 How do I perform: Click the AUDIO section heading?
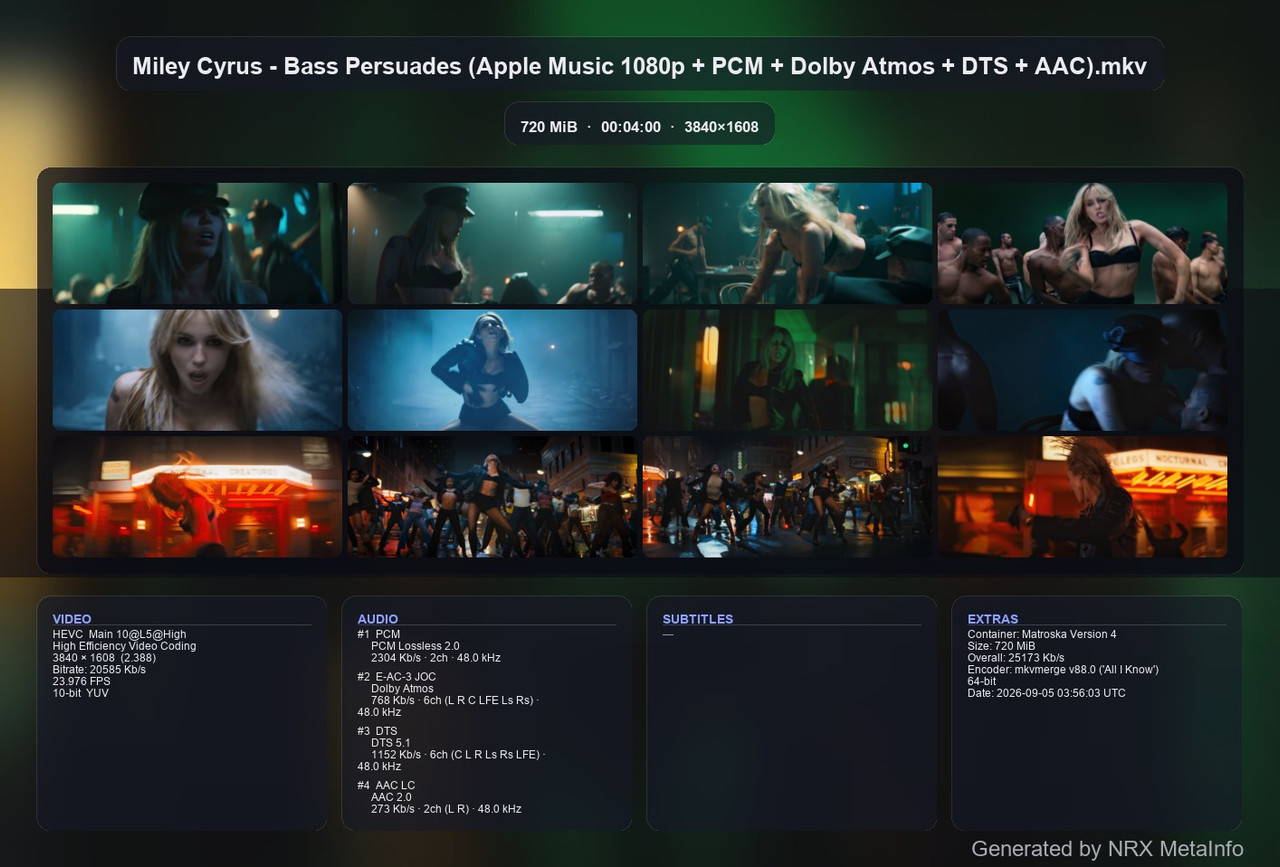tap(377, 619)
